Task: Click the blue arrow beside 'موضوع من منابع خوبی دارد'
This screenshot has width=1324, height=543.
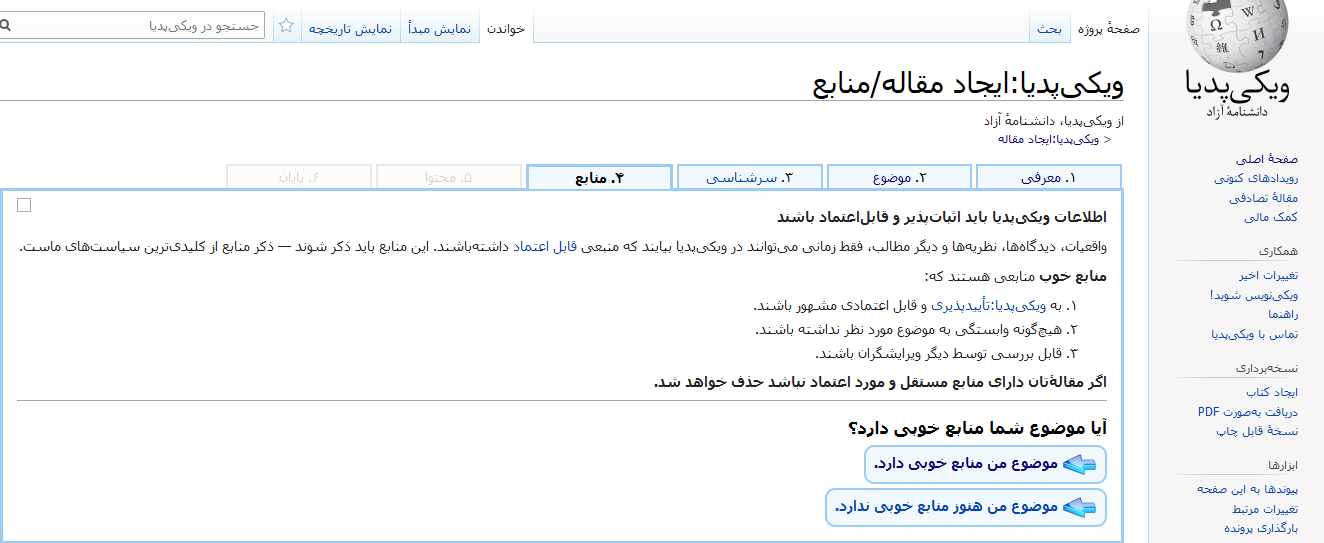Action: pos(1079,464)
